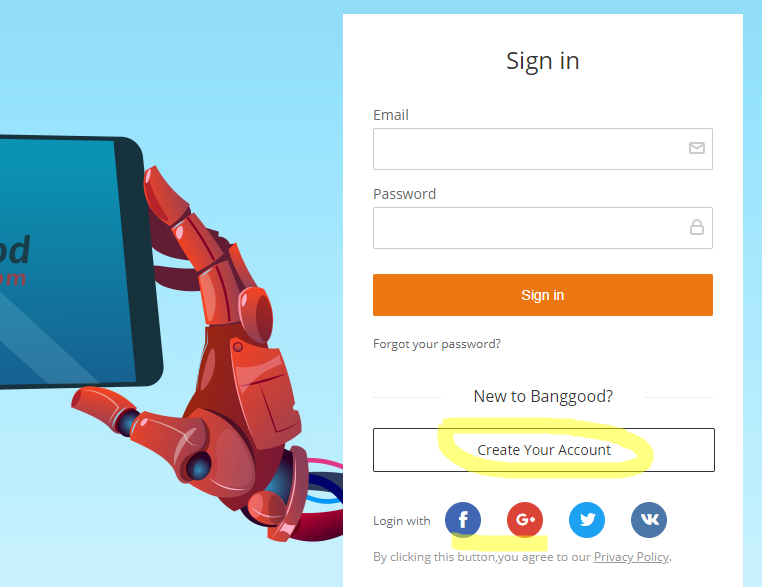Click the blue phone screen illustration

coord(63,262)
